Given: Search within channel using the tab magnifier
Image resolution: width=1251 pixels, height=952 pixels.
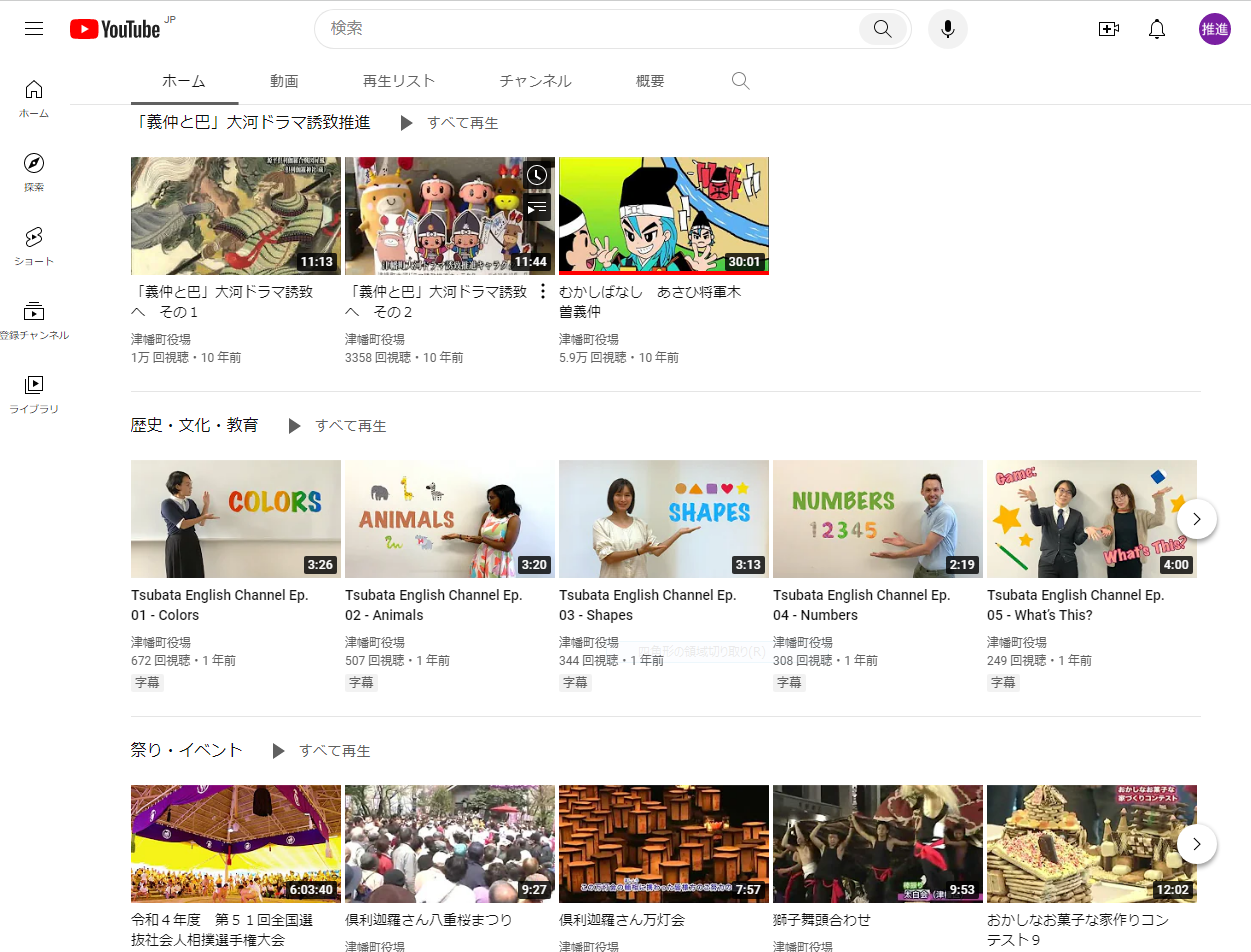Looking at the screenshot, I should pyautogui.click(x=740, y=81).
